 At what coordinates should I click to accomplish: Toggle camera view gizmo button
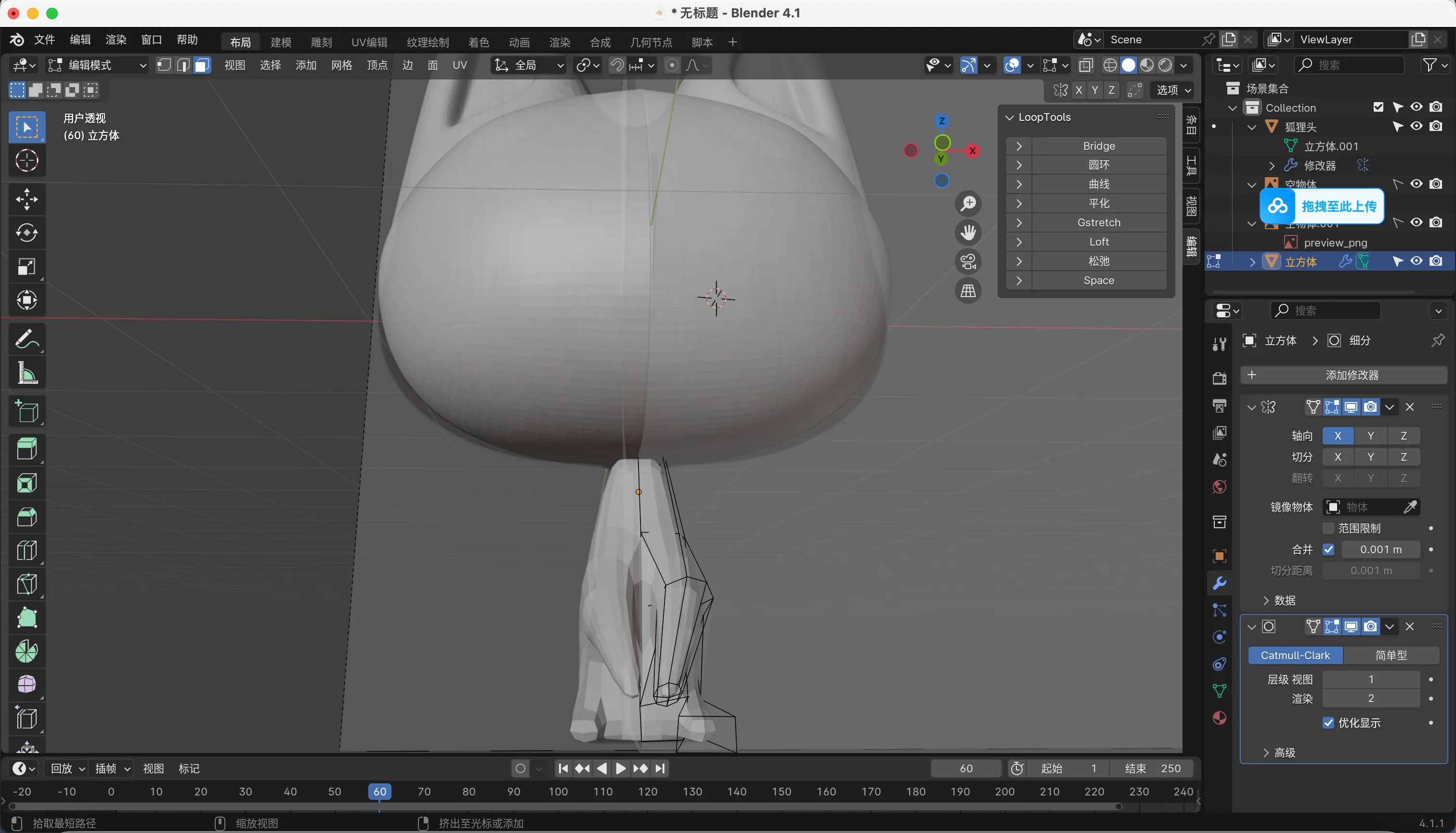point(968,262)
